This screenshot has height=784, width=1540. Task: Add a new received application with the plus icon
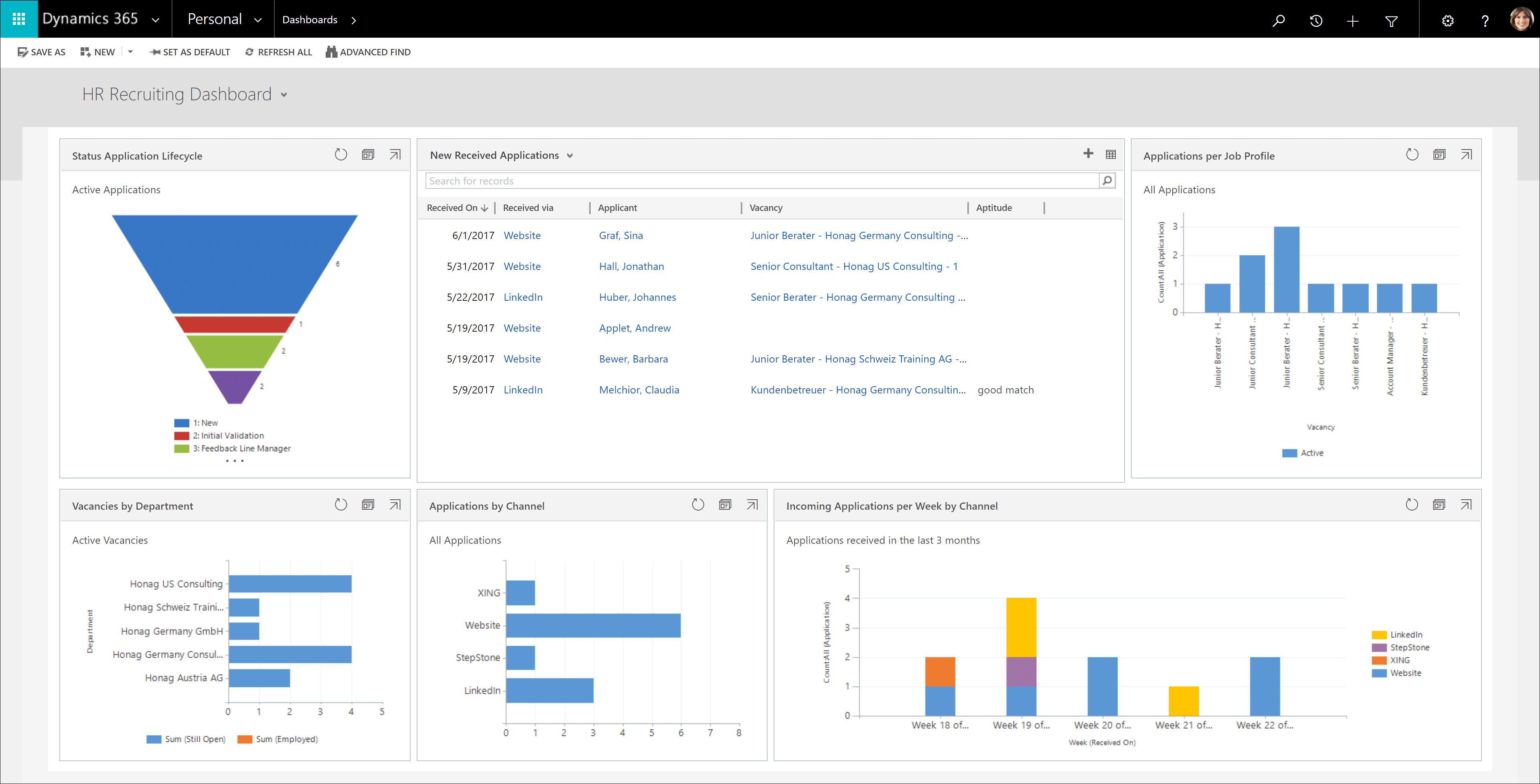(1088, 154)
